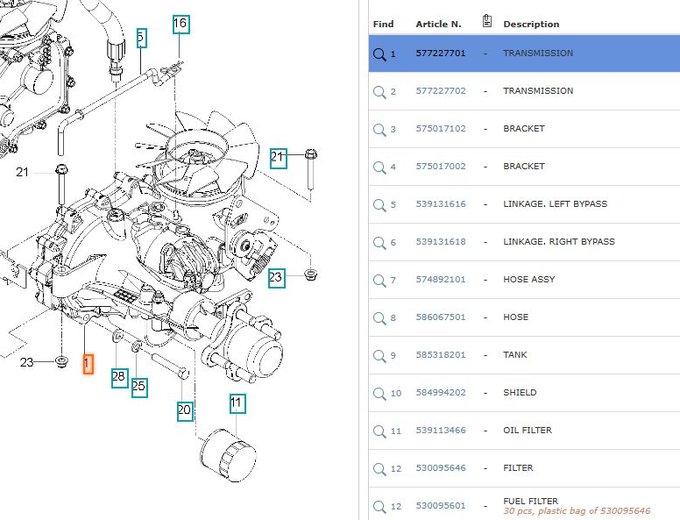Click note '30 pcs, plastic bag of 530095646'
The width and height of the screenshot is (680, 520).
(577, 511)
